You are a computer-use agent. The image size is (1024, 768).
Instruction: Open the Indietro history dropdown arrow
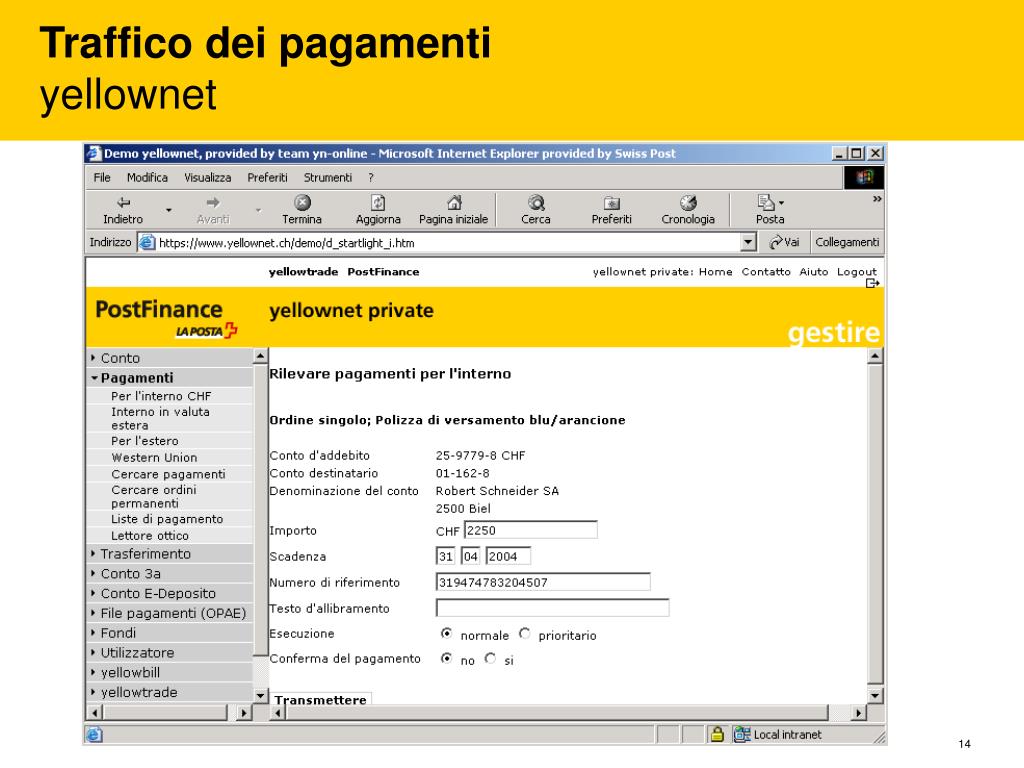(168, 210)
